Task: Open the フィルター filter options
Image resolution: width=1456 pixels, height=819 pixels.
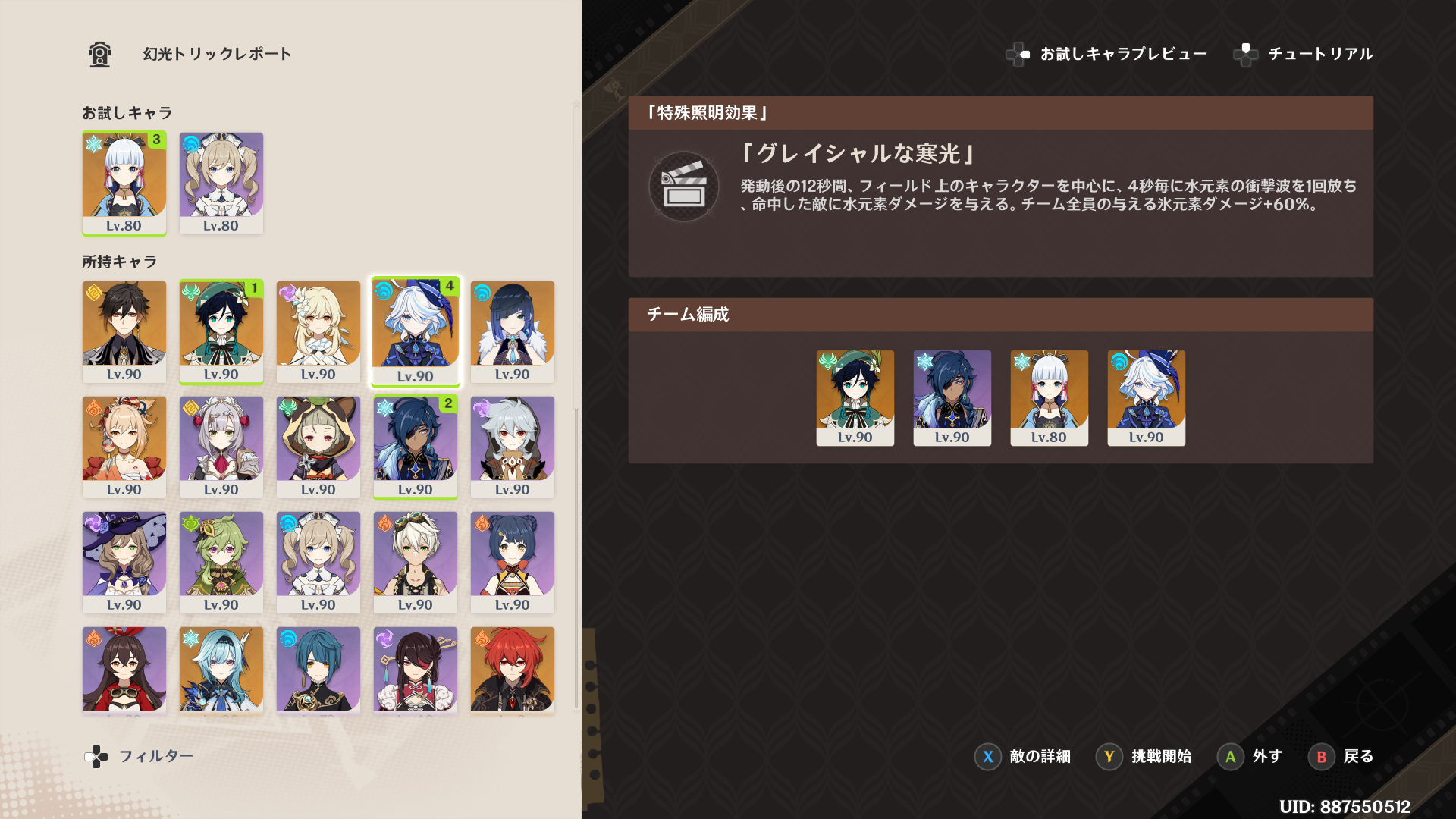Action: pos(156,756)
